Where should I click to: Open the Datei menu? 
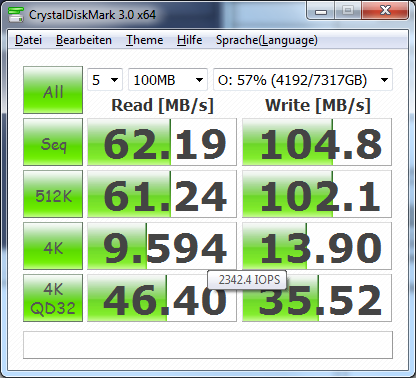pyautogui.click(x=28, y=40)
